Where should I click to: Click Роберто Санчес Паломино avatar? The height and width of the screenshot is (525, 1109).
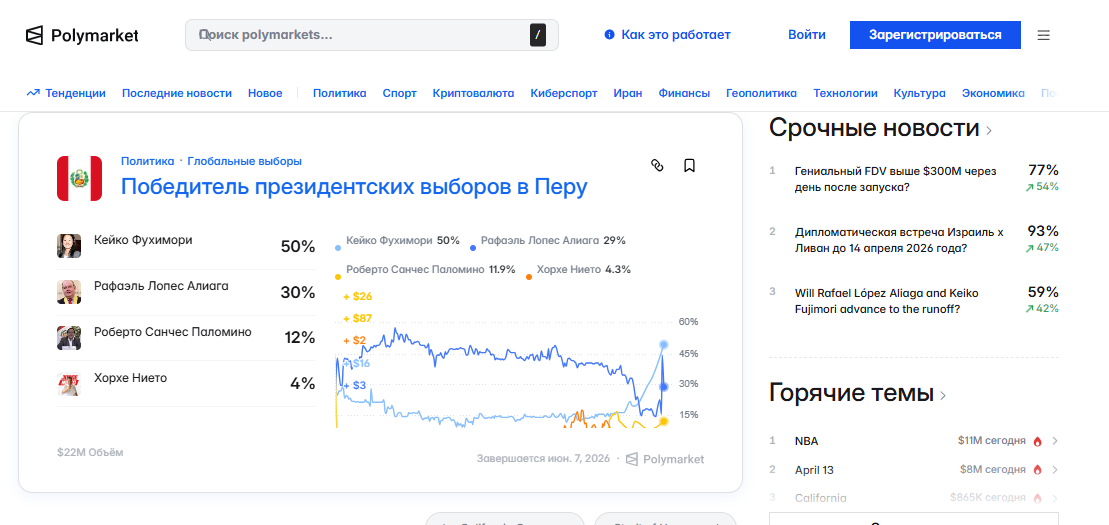click(69, 338)
